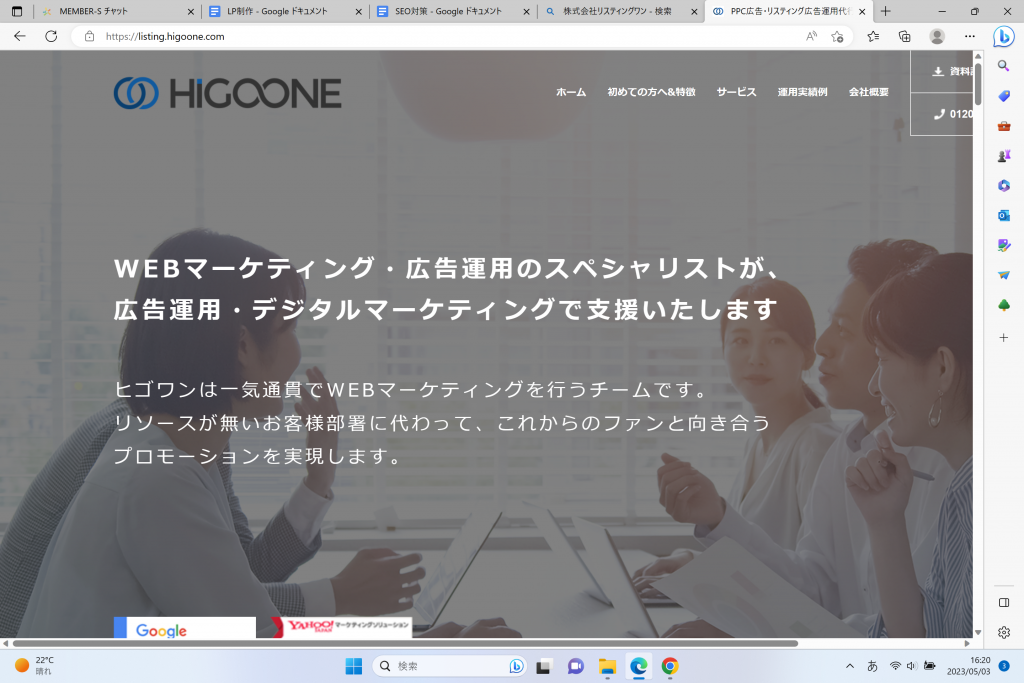Screen dimensions: 1024x683
Task: Open Edge Settings and more menu
Action: [969, 36]
